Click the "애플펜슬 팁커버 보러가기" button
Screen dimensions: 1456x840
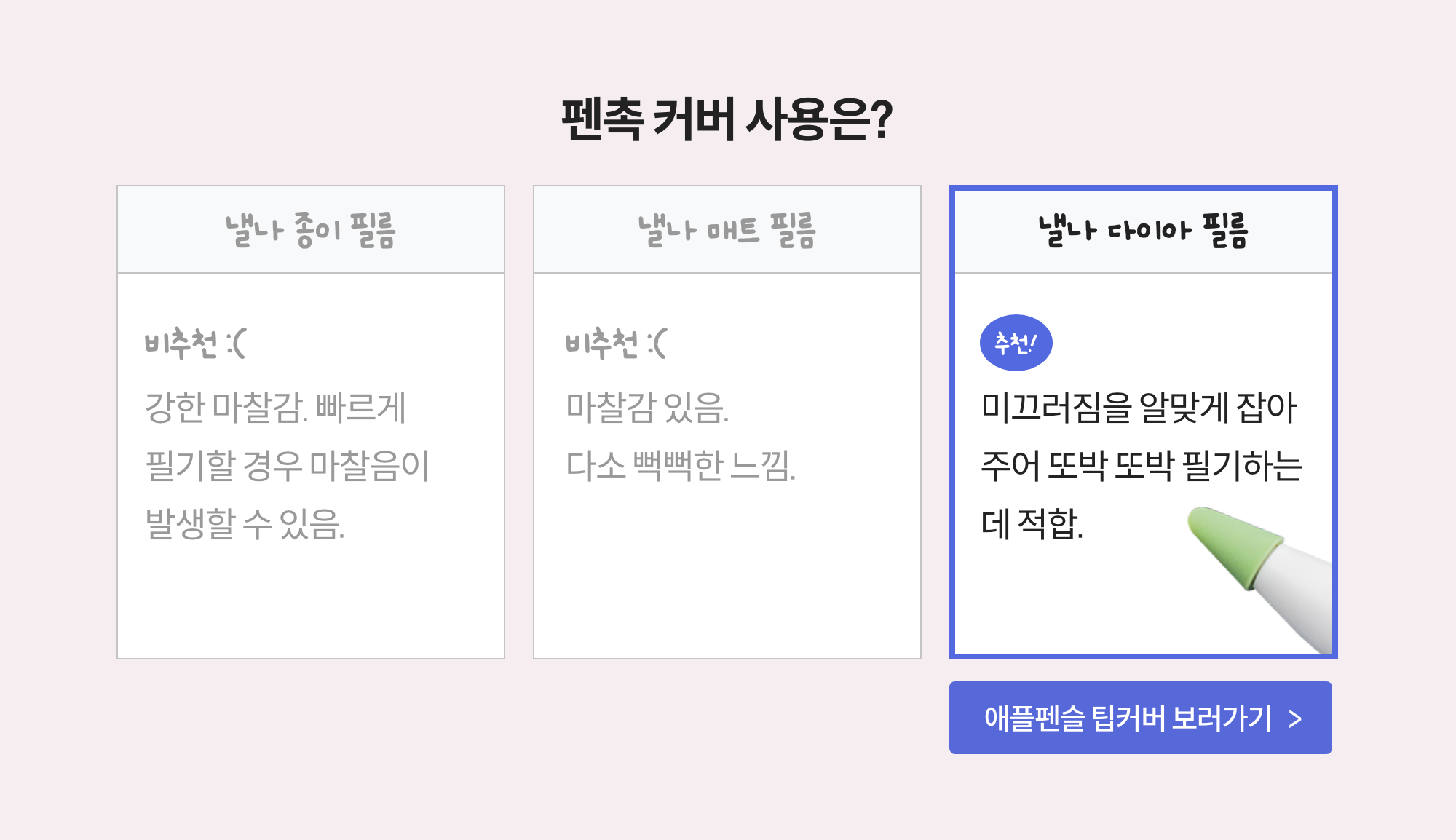tap(1128, 718)
